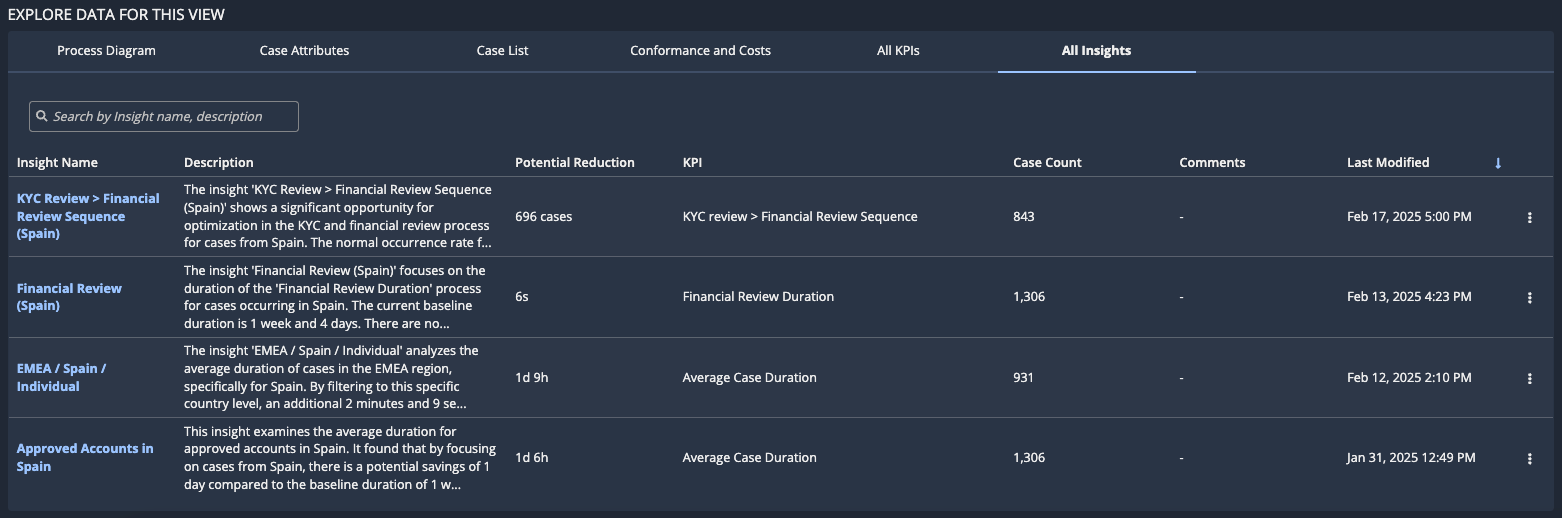The width and height of the screenshot is (1562, 518).
Task: Open the Approved Accounts in Spain insight
Action: (85, 457)
